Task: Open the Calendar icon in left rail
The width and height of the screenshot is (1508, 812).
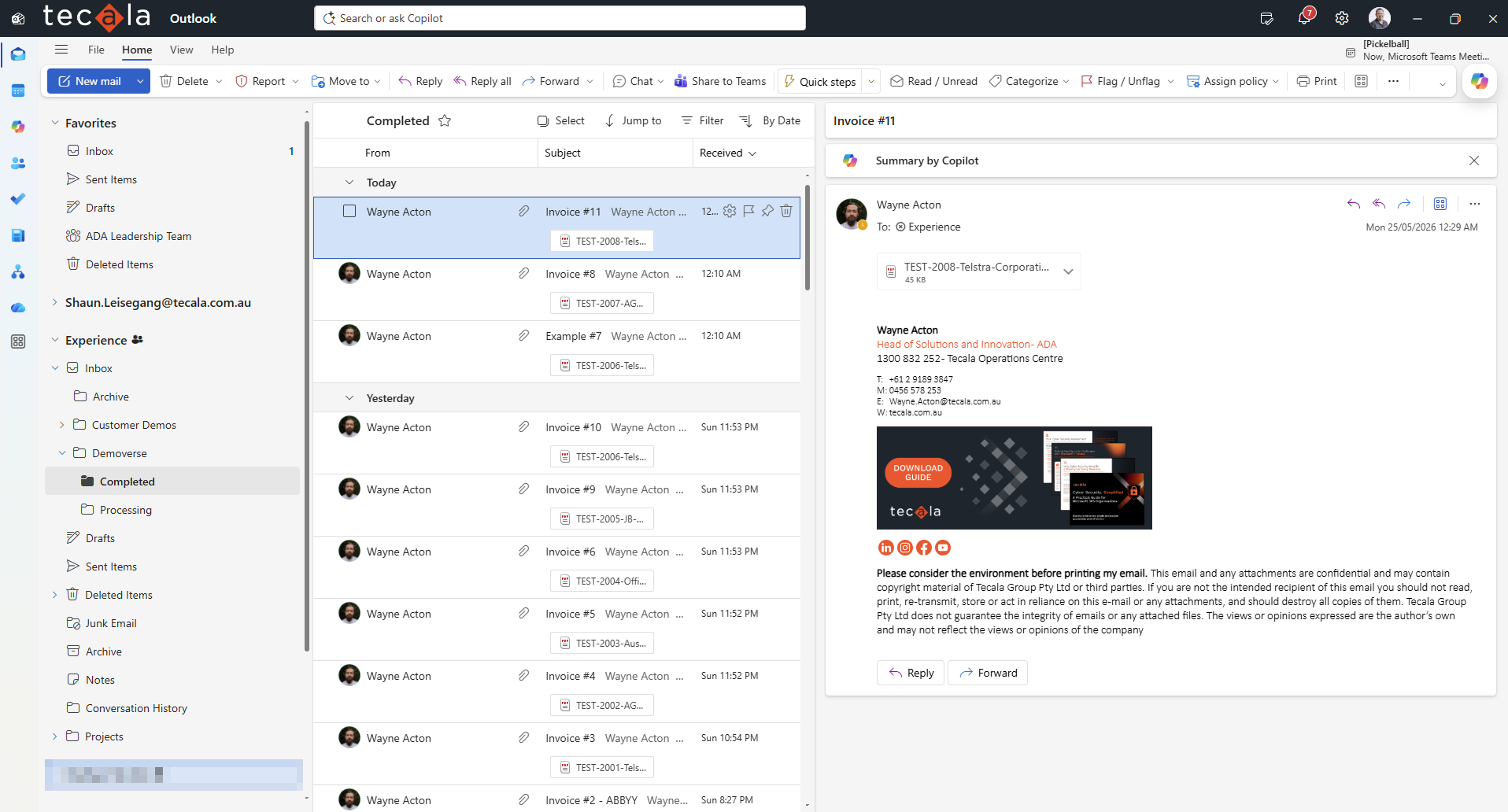Action: [x=18, y=90]
